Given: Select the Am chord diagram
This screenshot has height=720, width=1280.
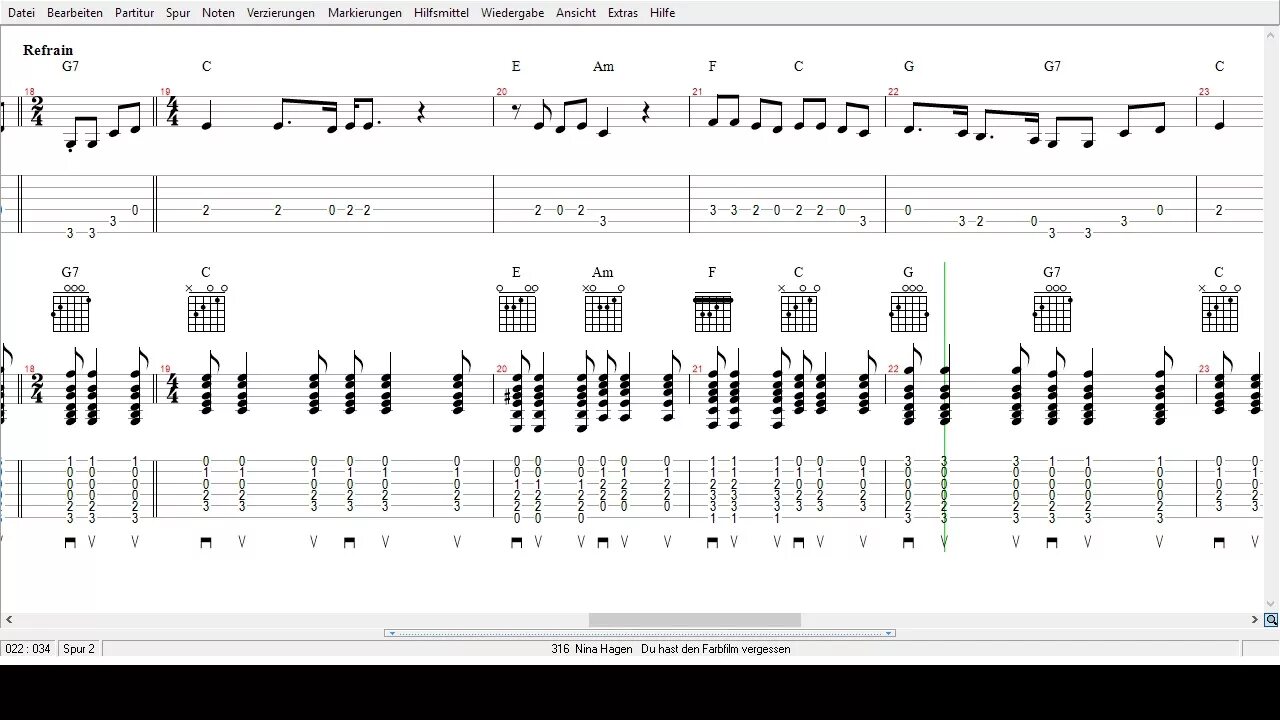Looking at the screenshot, I should [x=603, y=309].
